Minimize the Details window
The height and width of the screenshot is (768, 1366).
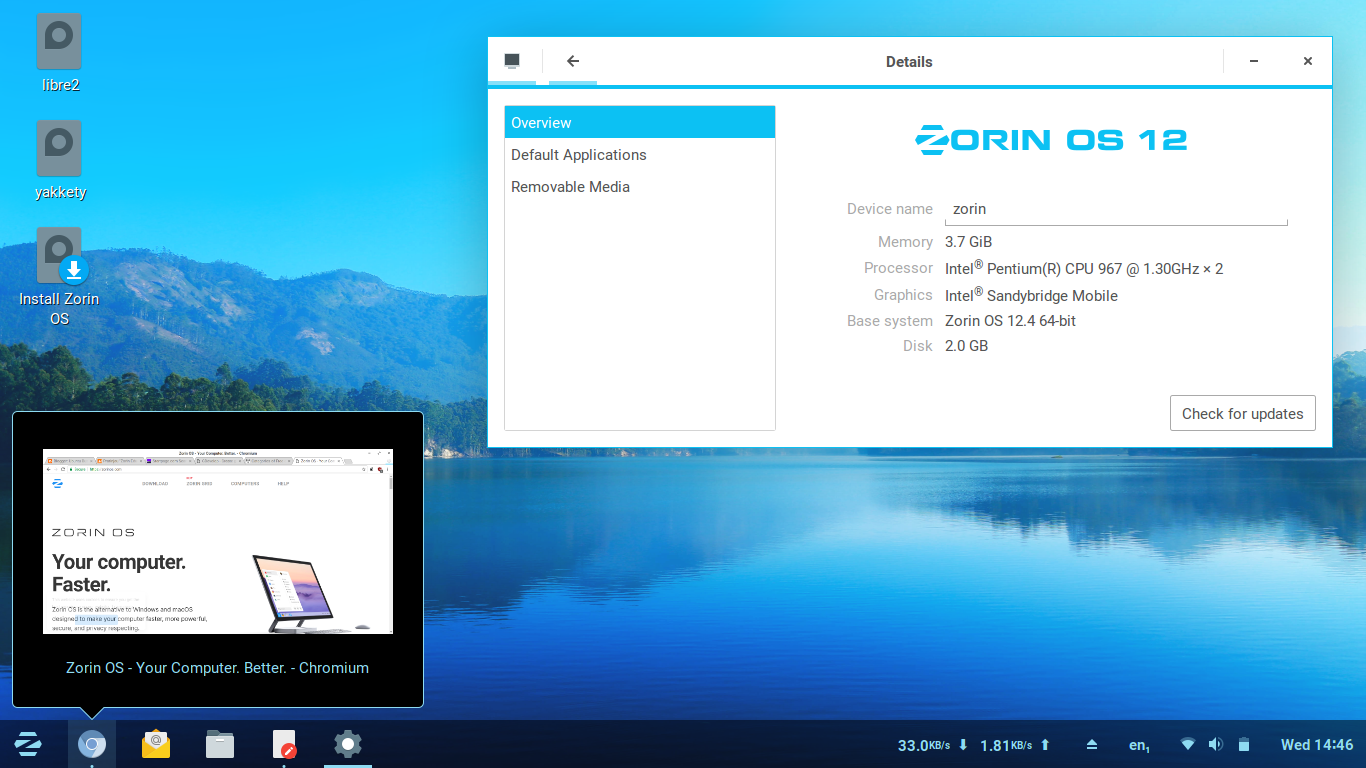[1254, 61]
